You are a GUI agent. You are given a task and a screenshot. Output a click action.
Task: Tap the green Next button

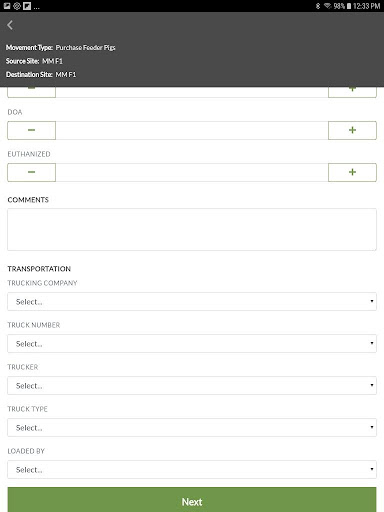click(192, 500)
